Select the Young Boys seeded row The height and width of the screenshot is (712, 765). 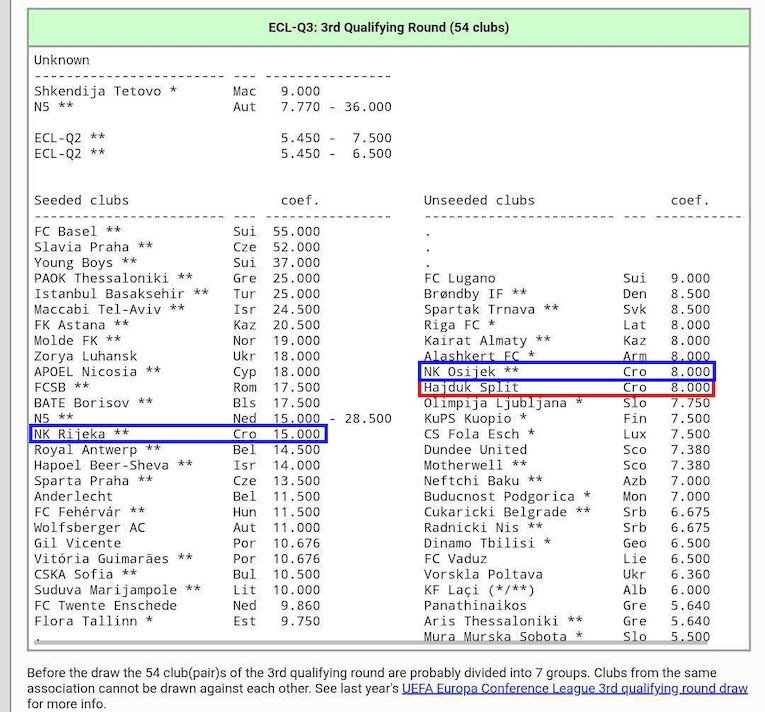(177, 263)
